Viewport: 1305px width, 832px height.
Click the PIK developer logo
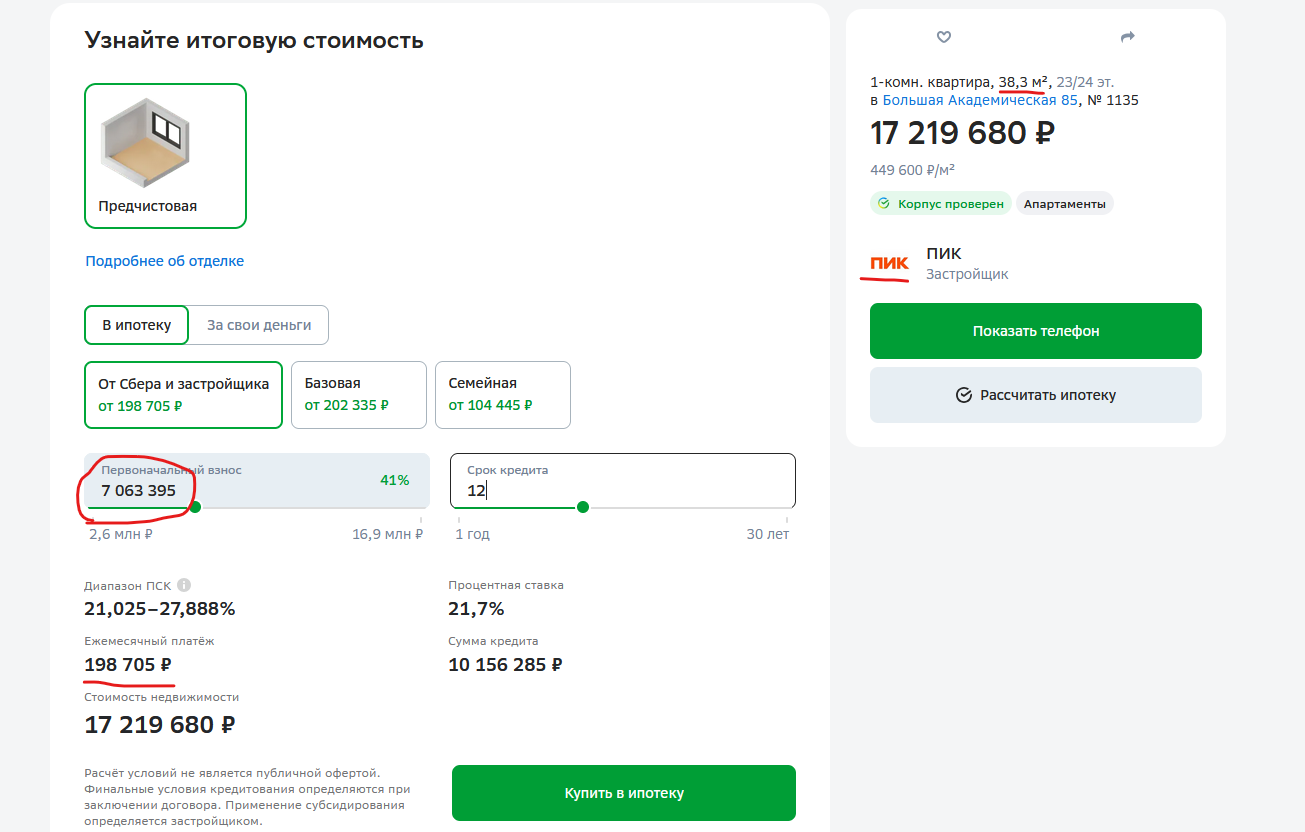[889, 264]
